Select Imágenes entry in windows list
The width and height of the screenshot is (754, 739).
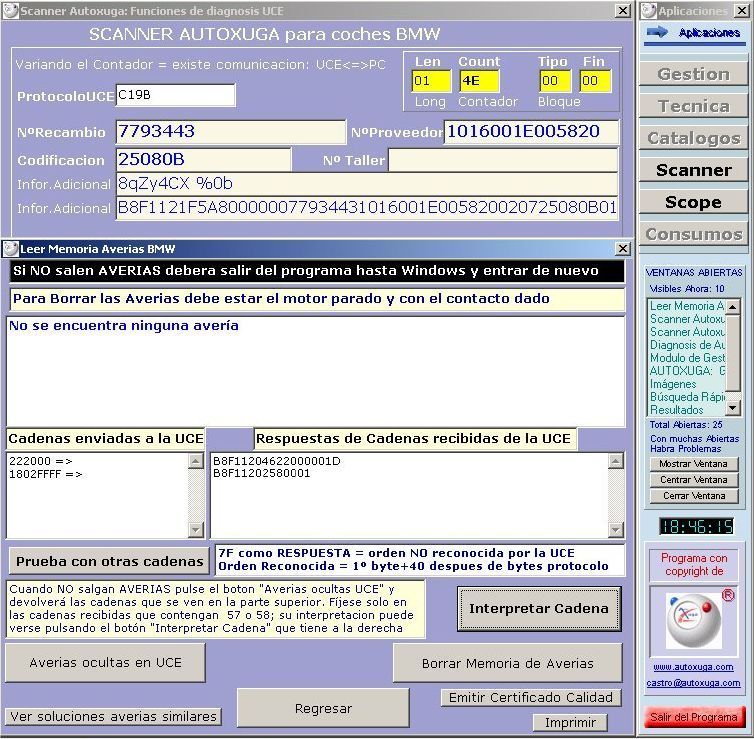(x=673, y=384)
